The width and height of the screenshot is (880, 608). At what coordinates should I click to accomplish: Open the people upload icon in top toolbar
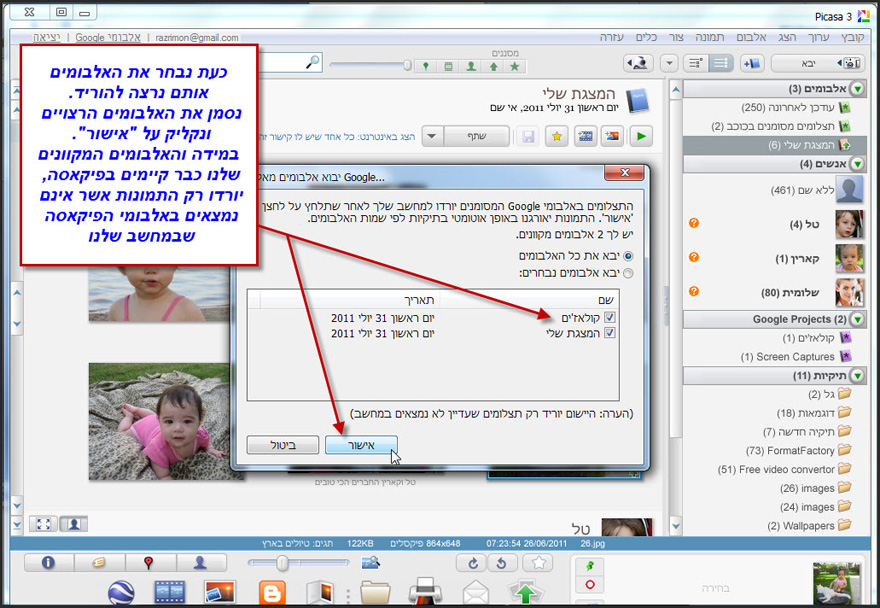click(638, 63)
